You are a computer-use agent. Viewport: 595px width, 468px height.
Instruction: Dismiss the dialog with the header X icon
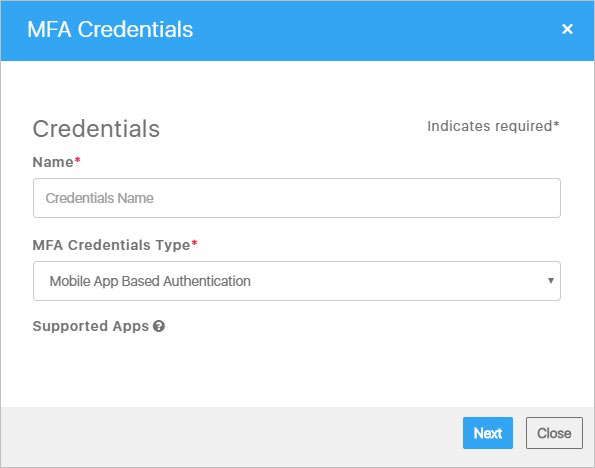coord(567,29)
